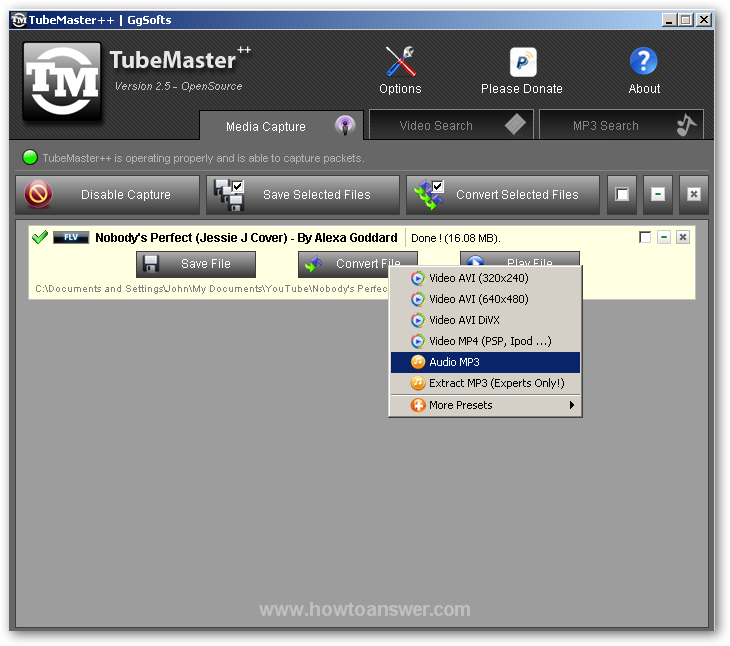This screenshot has height=646, width=730.
Task: Click the Video AVI (320x240) preset icon
Action: (418, 278)
